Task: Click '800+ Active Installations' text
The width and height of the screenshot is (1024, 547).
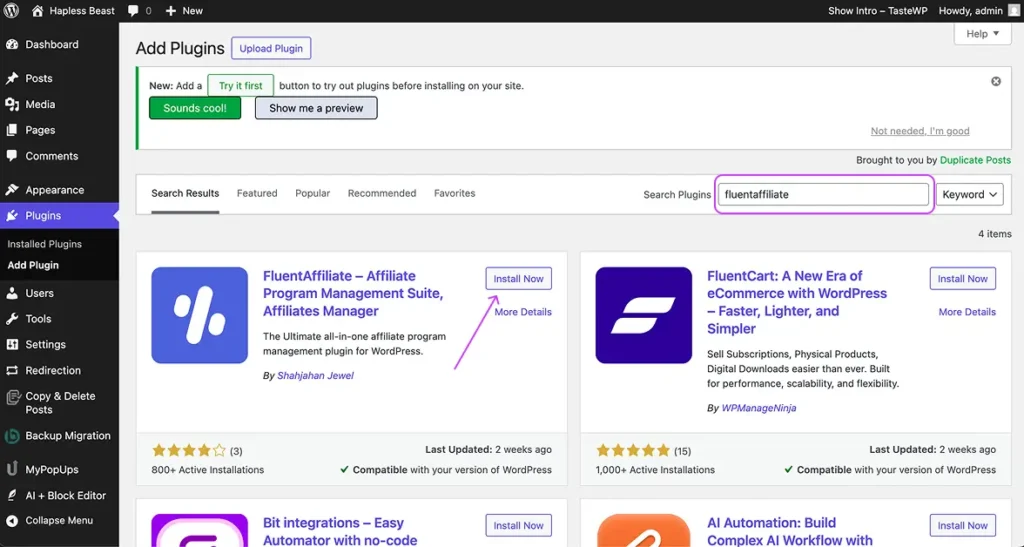Action: tap(208, 470)
